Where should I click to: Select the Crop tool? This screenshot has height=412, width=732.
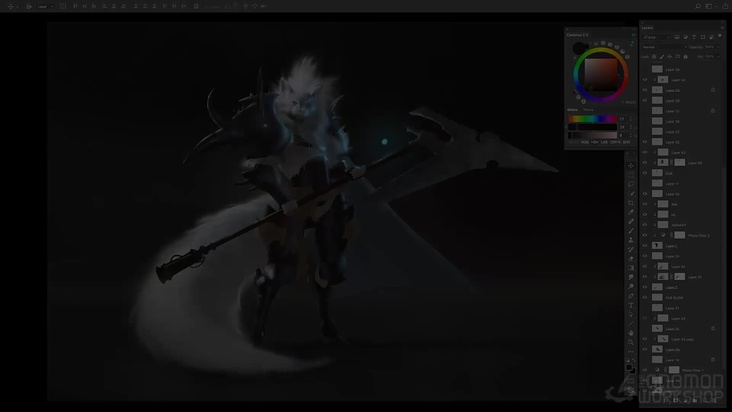631,203
